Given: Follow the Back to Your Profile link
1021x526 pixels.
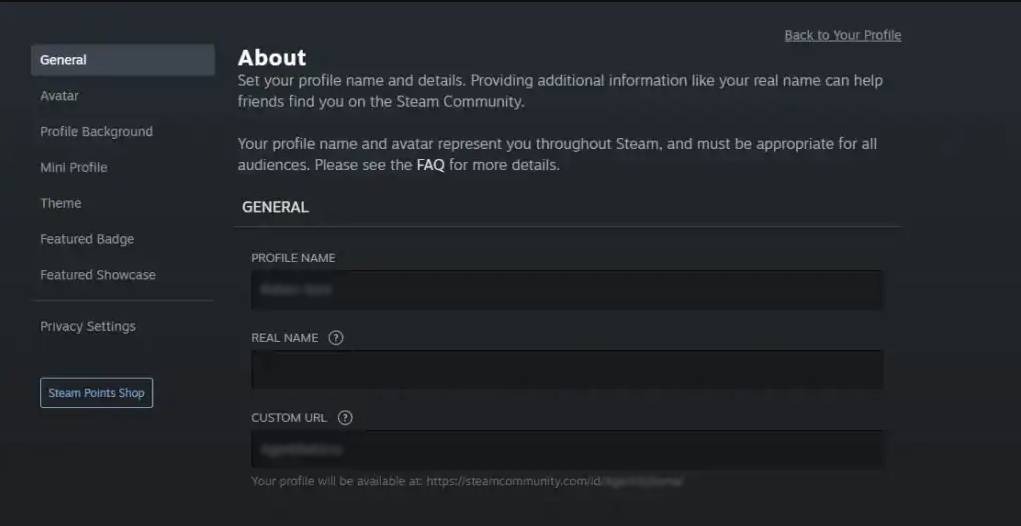Looking at the screenshot, I should 842,35.
